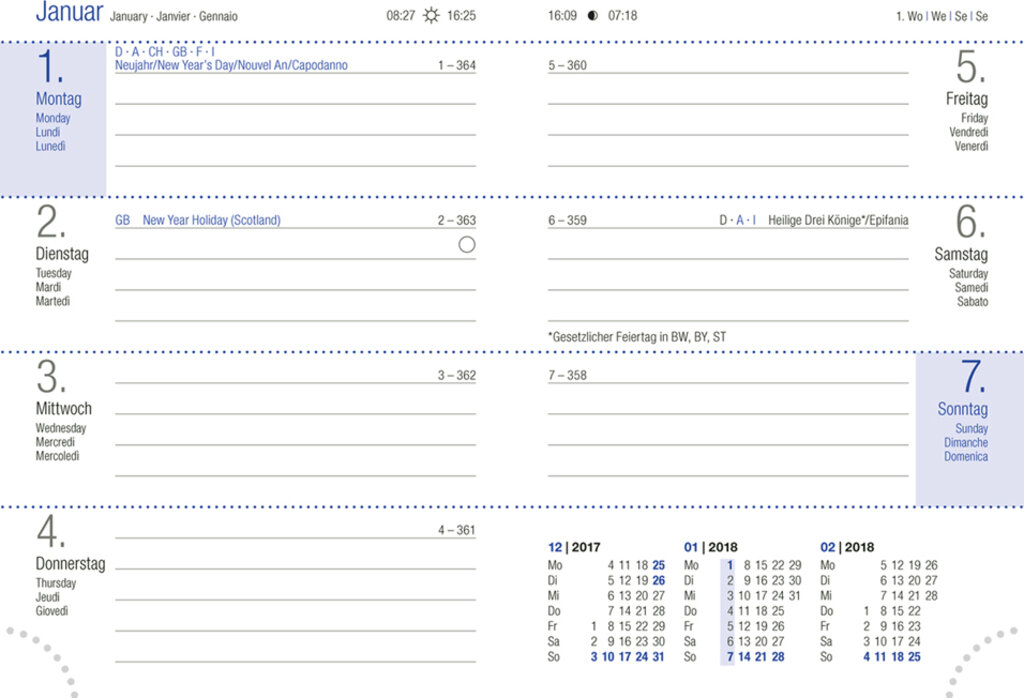This screenshot has width=1024, height=698.
Task: Click bold 26 in the December 2017 Di row
Action: [658, 580]
